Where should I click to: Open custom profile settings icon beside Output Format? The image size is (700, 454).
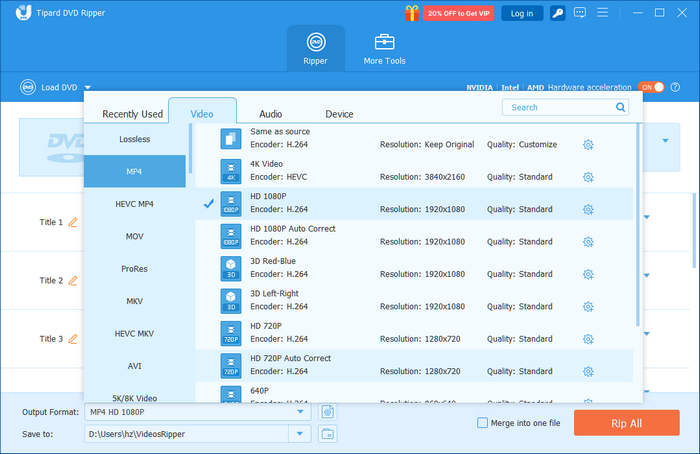click(328, 412)
